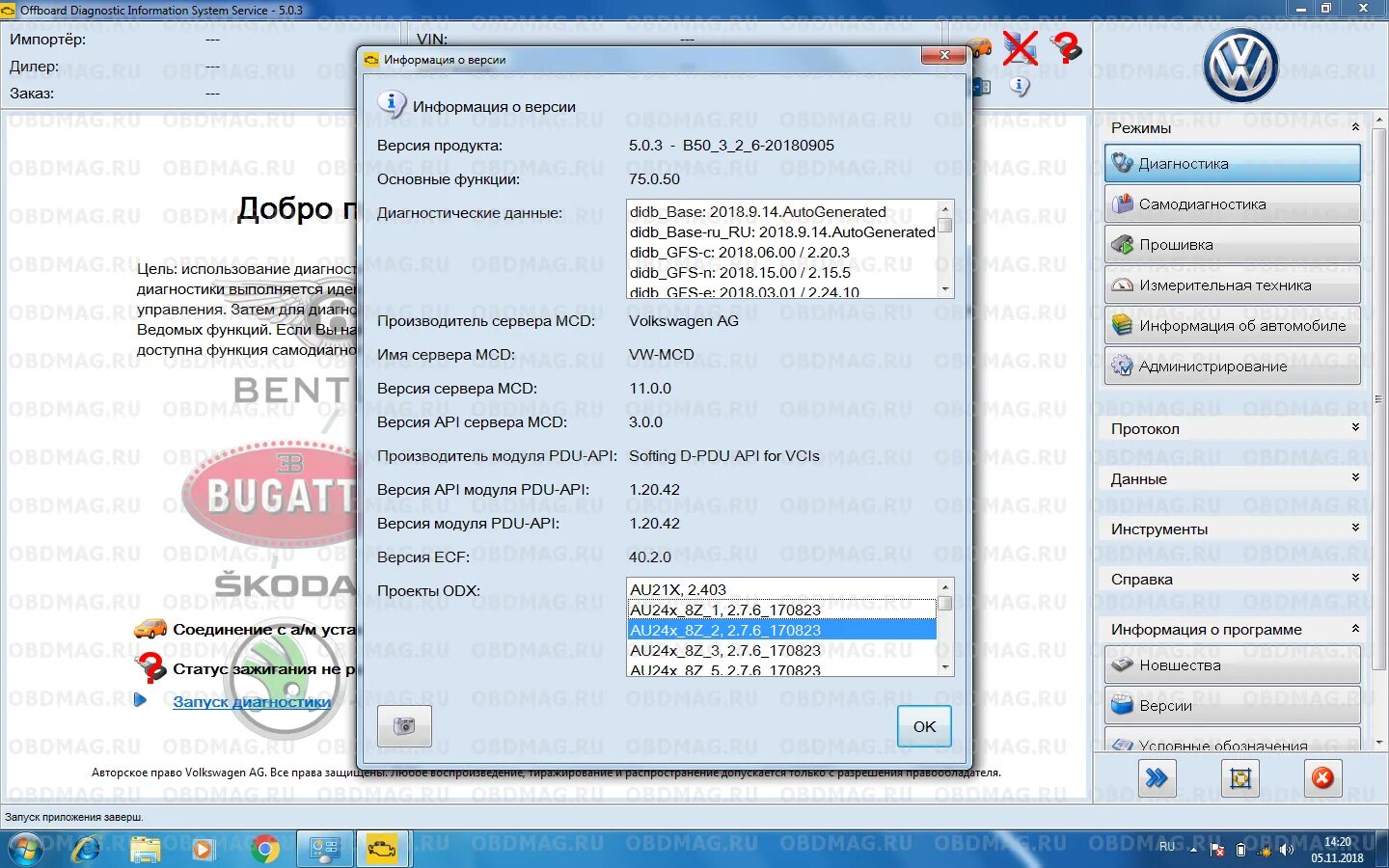
Task: Select AU24x_8Z_3, 2.7.6_170823 row
Action: [781, 650]
